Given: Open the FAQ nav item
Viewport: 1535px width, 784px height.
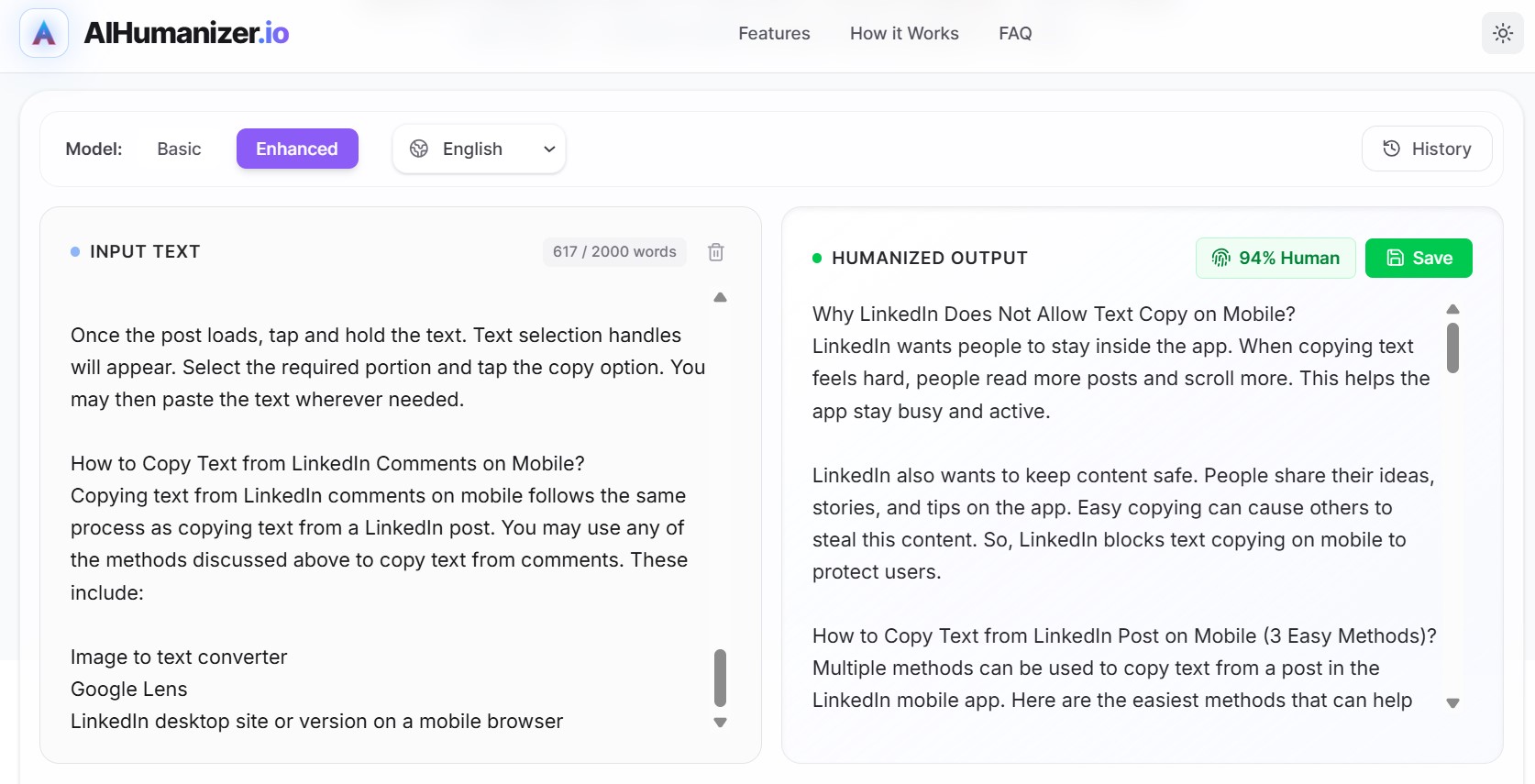Looking at the screenshot, I should coord(1015,33).
